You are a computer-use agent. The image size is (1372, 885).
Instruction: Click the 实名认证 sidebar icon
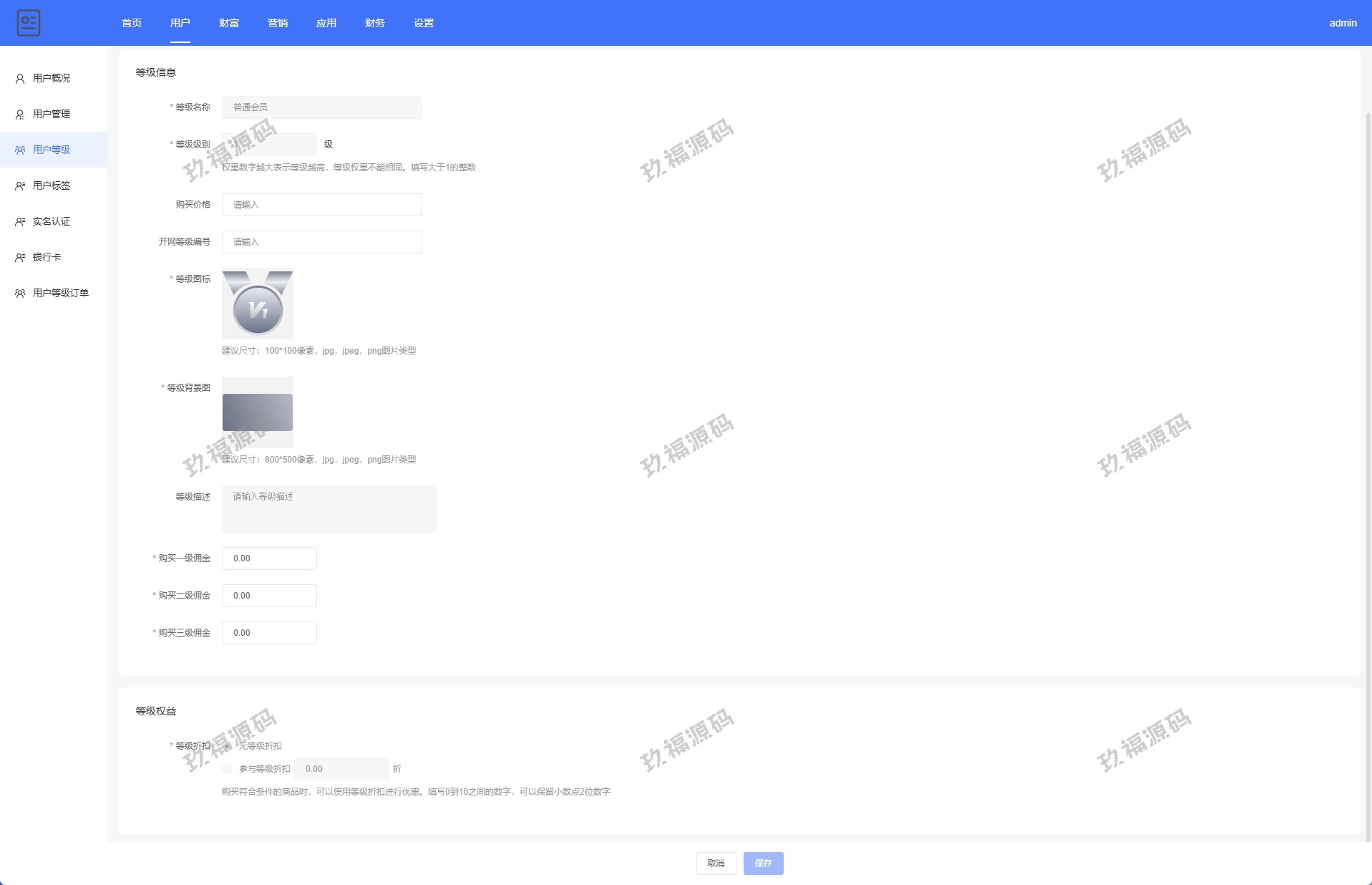pyautogui.click(x=20, y=222)
